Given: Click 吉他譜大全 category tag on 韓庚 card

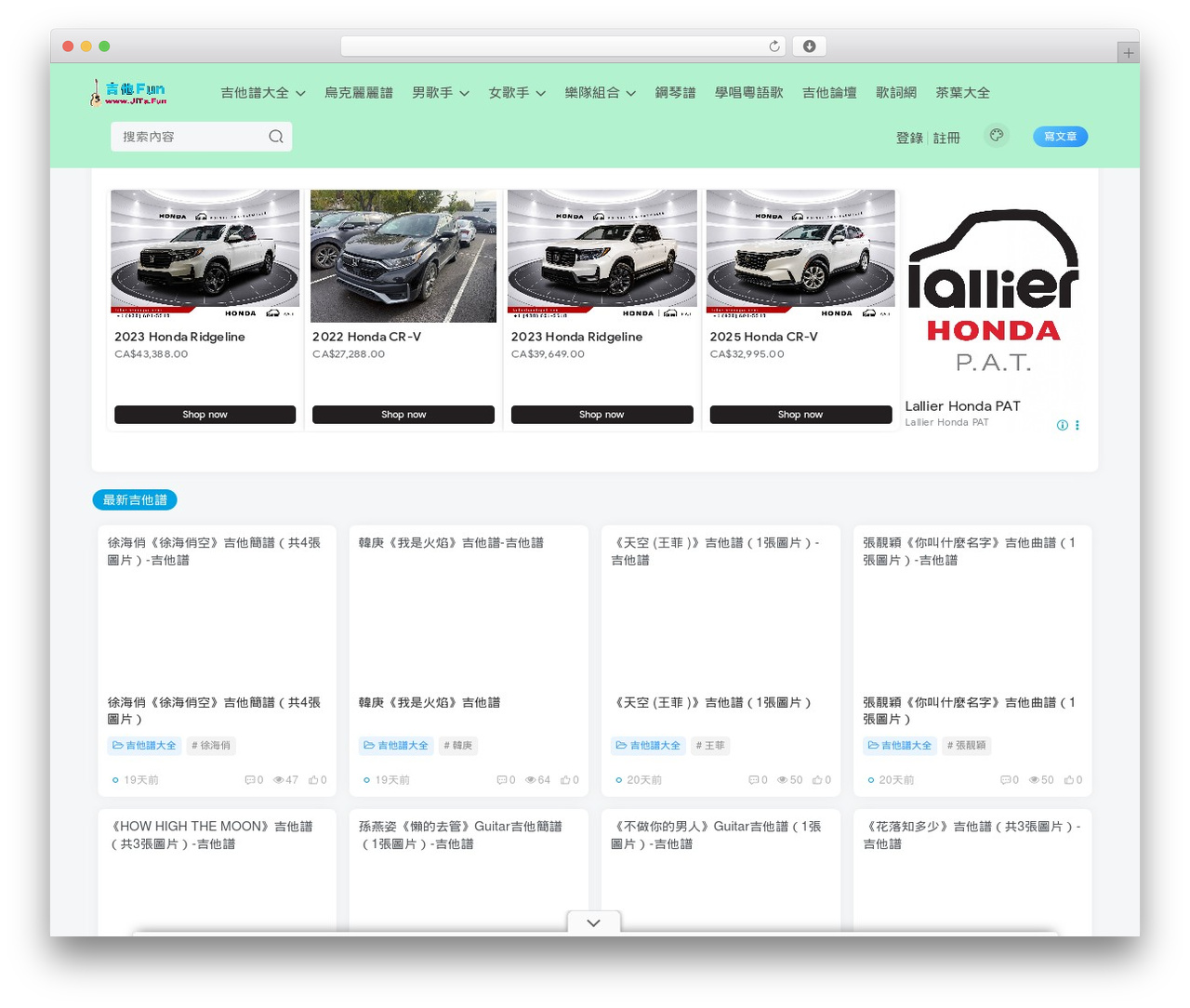Looking at the screenshot, I should tap(396, 746).
